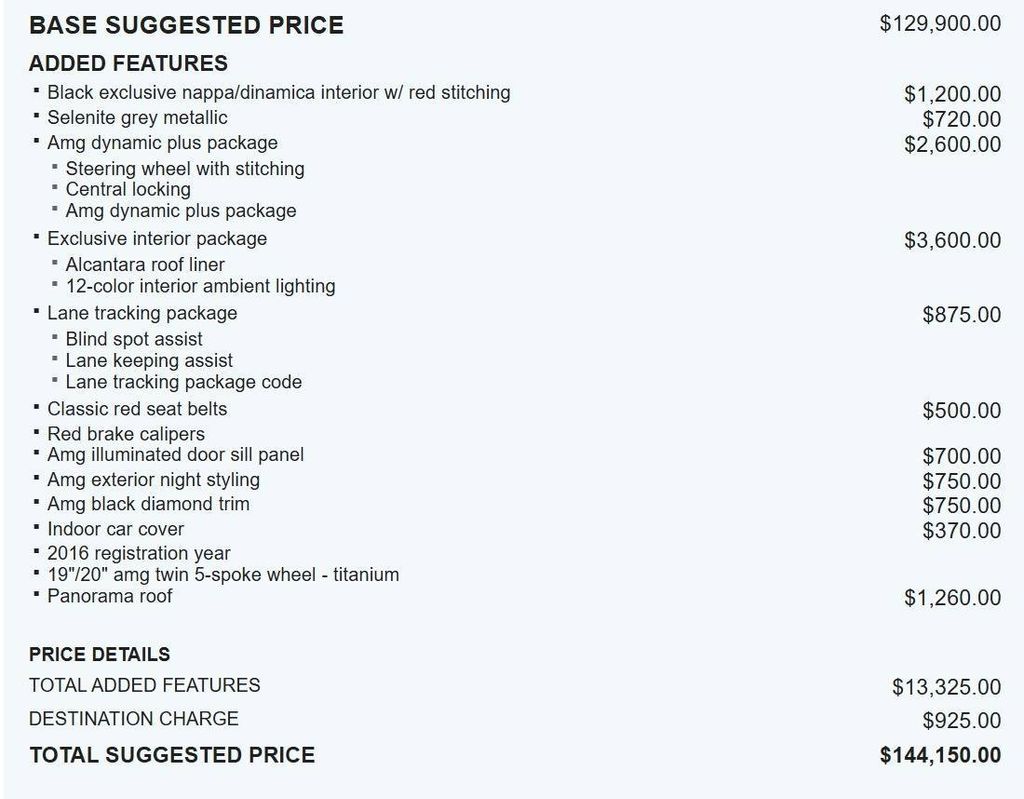Screen dimensions: 1024x799
Task: Select the Total Added Features label
Action: coord(145,685)
